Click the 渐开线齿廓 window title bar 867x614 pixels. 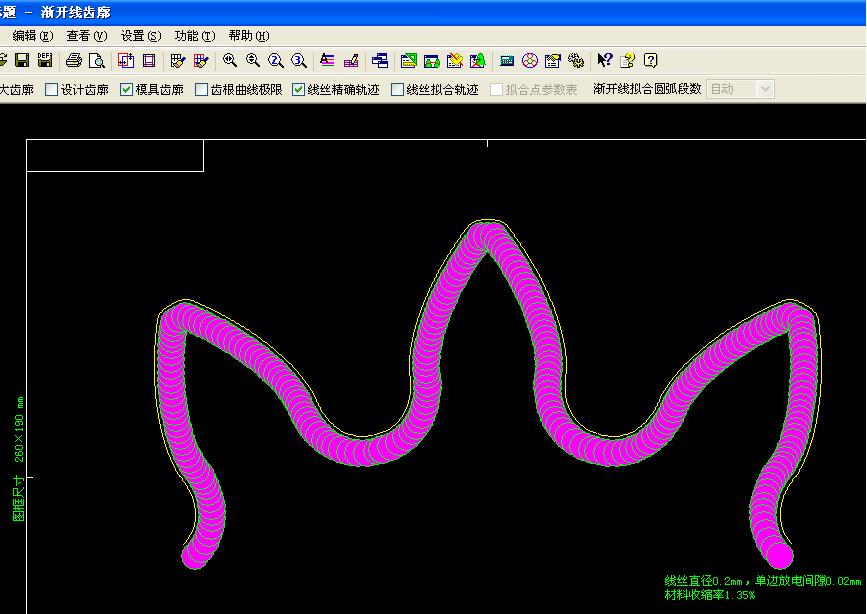click(x=434, y=12)
